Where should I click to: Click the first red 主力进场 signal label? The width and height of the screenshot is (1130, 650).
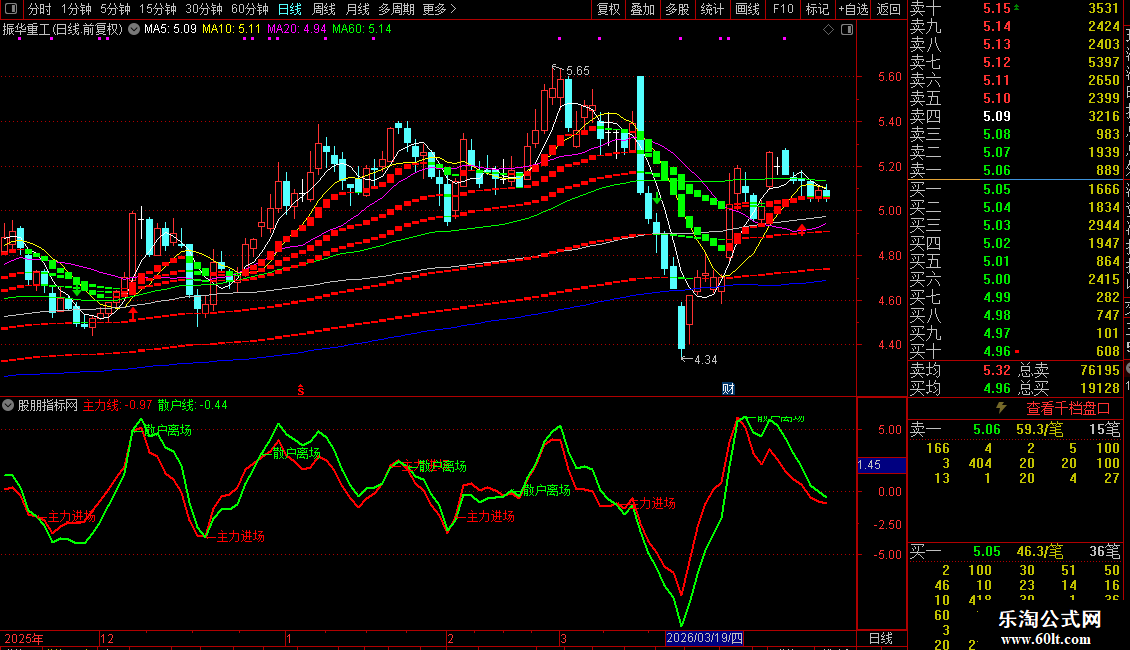pos(71,517)
